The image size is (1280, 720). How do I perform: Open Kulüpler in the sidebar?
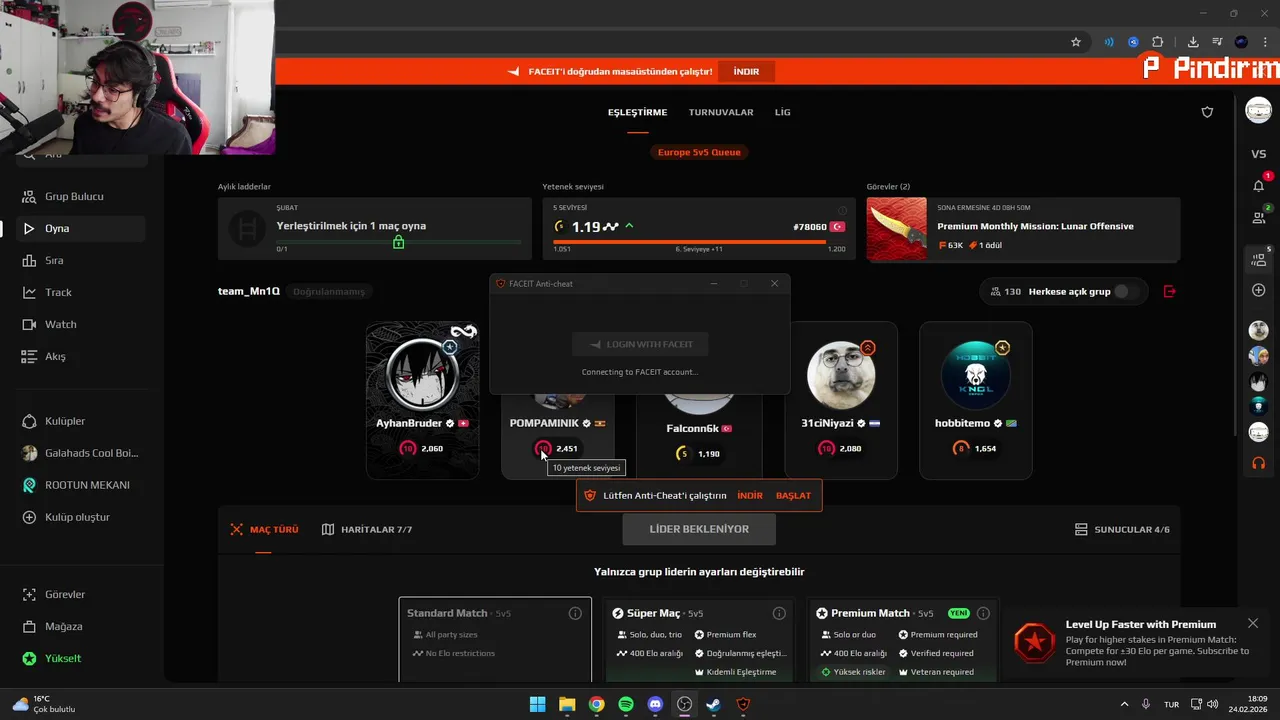pos(65,421)
